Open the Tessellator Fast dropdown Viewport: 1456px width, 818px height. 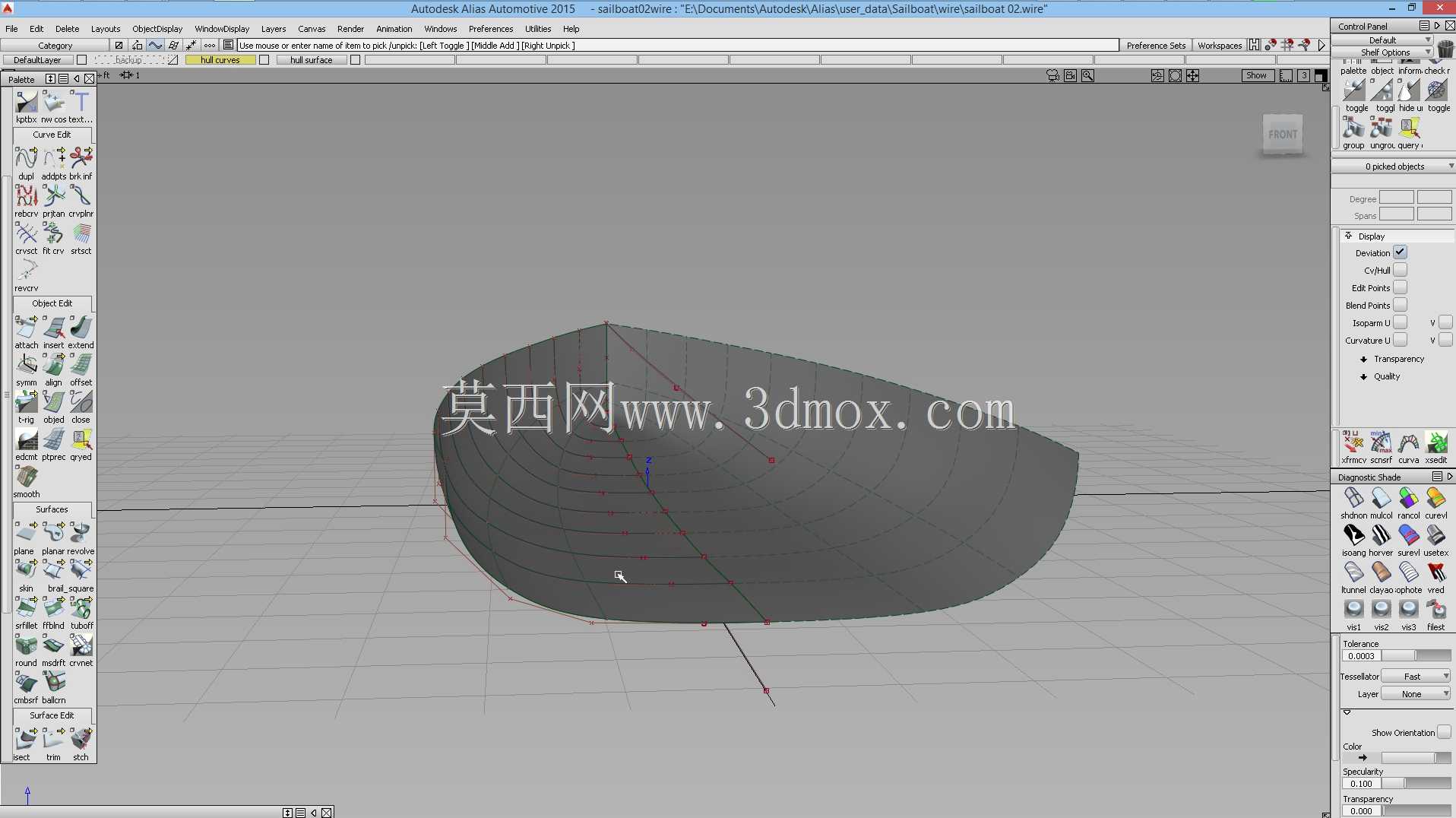(1415, 676)
